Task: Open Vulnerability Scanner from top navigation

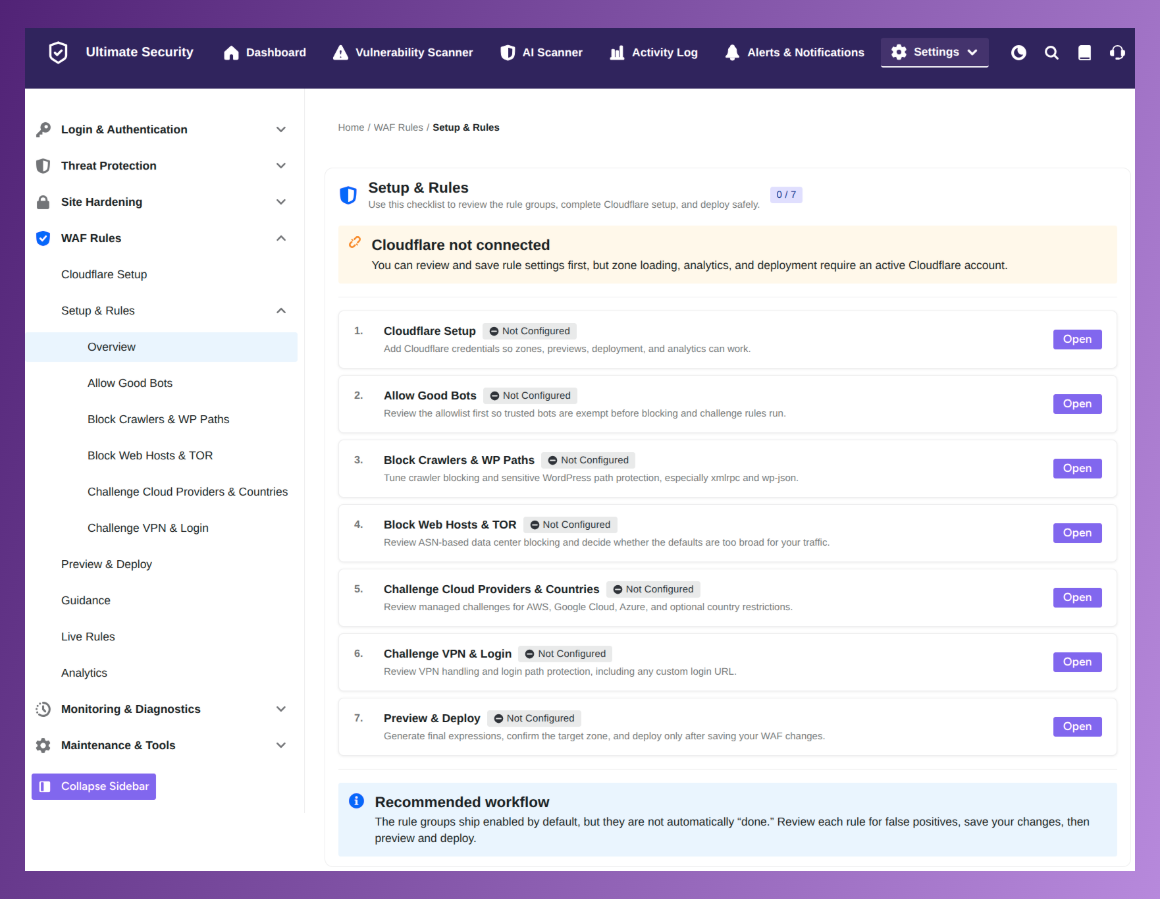Action: point(402,53)
